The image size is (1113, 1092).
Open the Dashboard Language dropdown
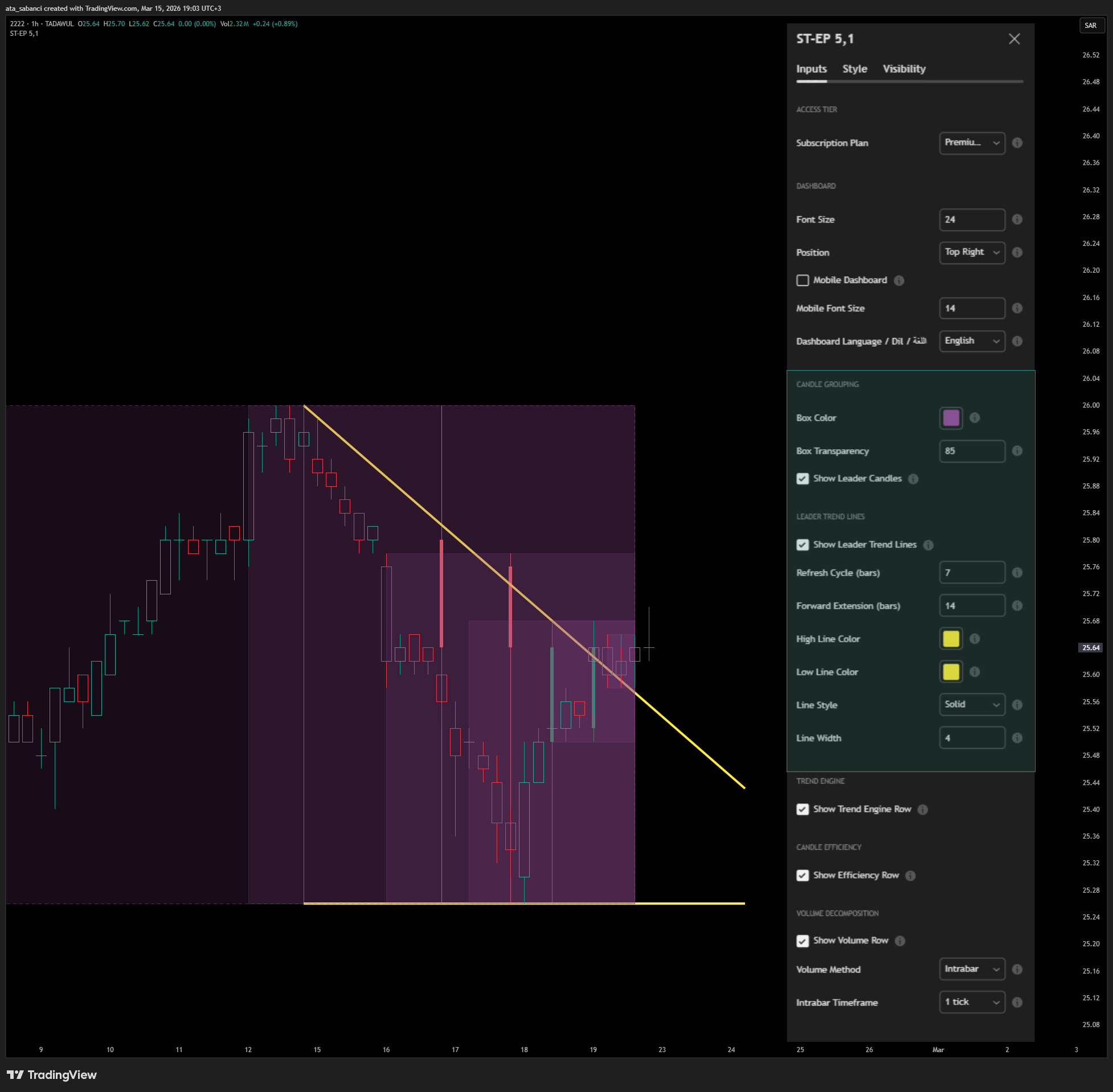(972, 341)
